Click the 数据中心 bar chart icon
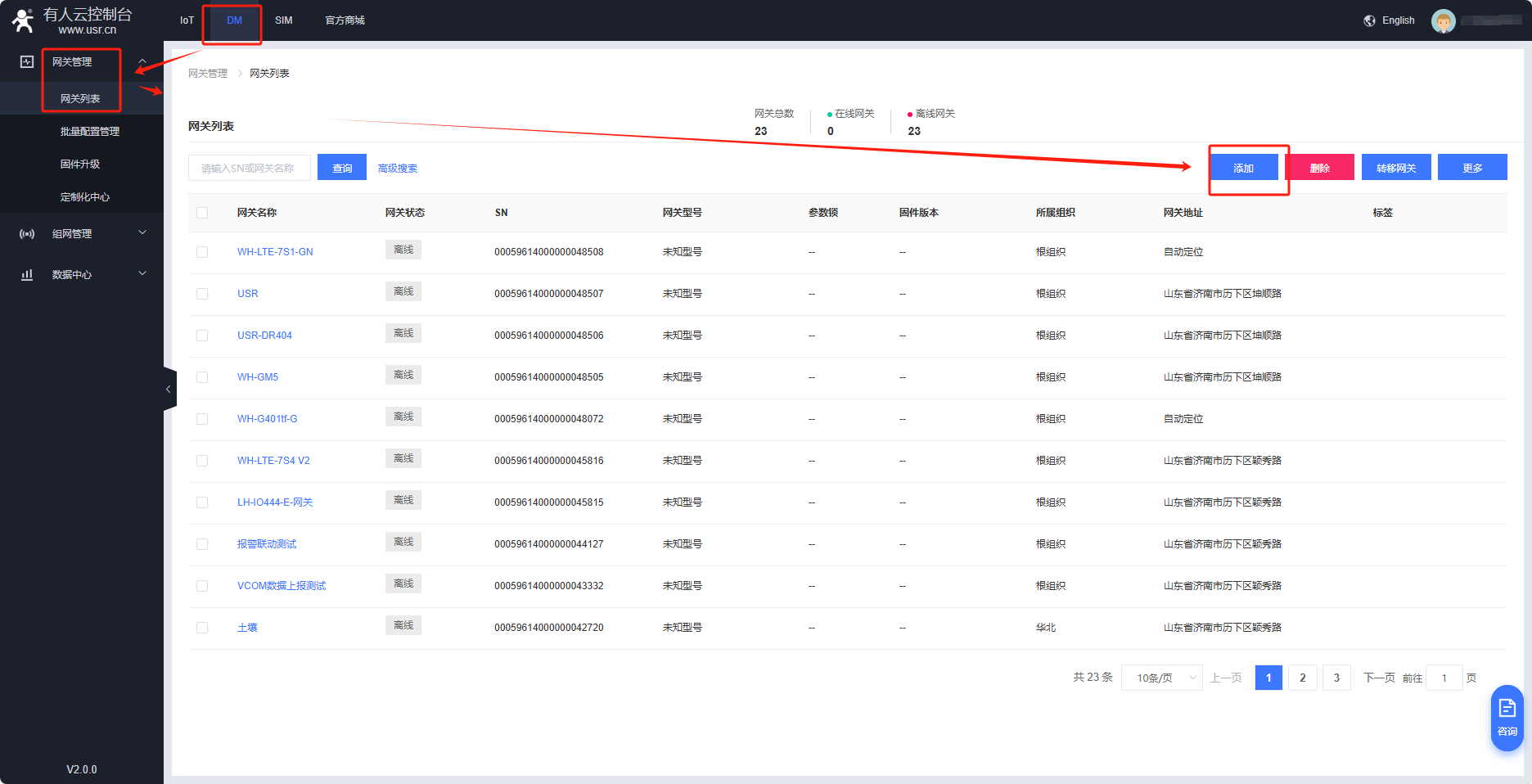This screenshot has width=1532, height=784. tap(27, 275)
